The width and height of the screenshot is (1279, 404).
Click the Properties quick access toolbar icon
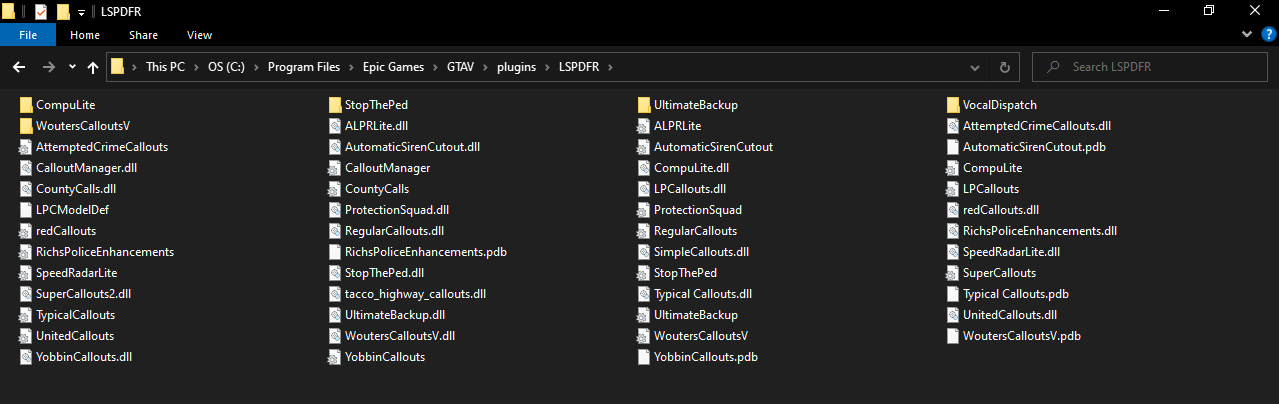point(40,11)
